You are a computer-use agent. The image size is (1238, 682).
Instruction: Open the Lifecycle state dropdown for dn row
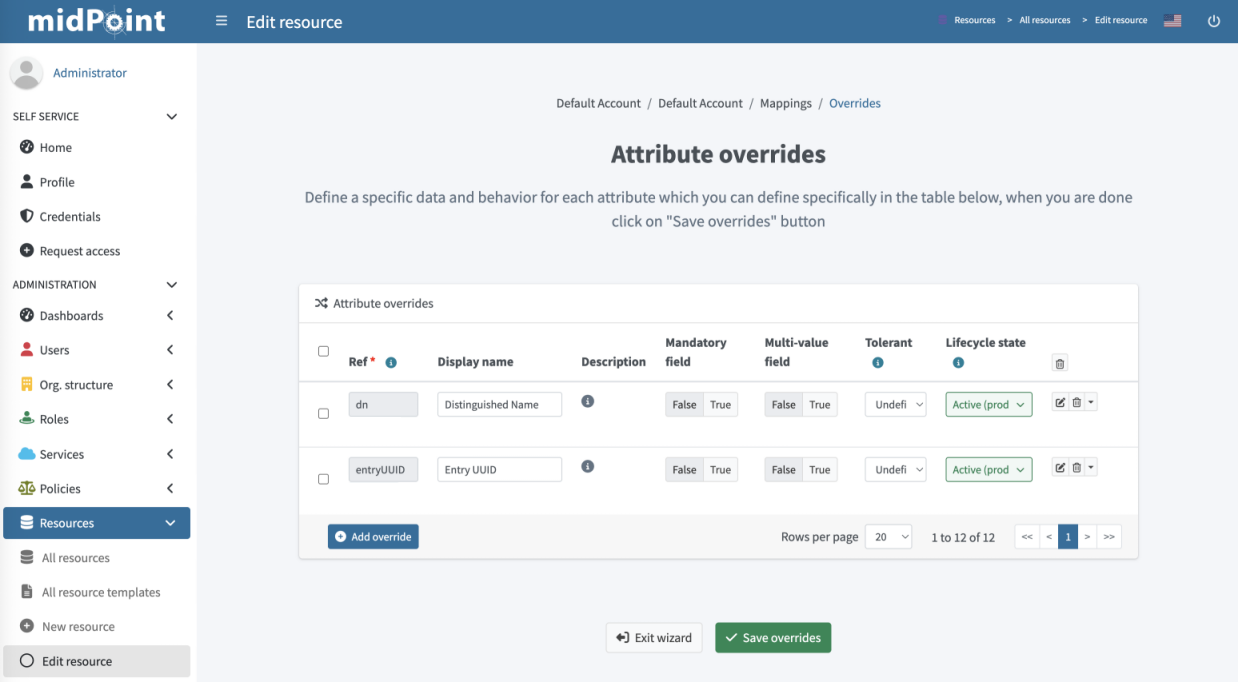988,404
